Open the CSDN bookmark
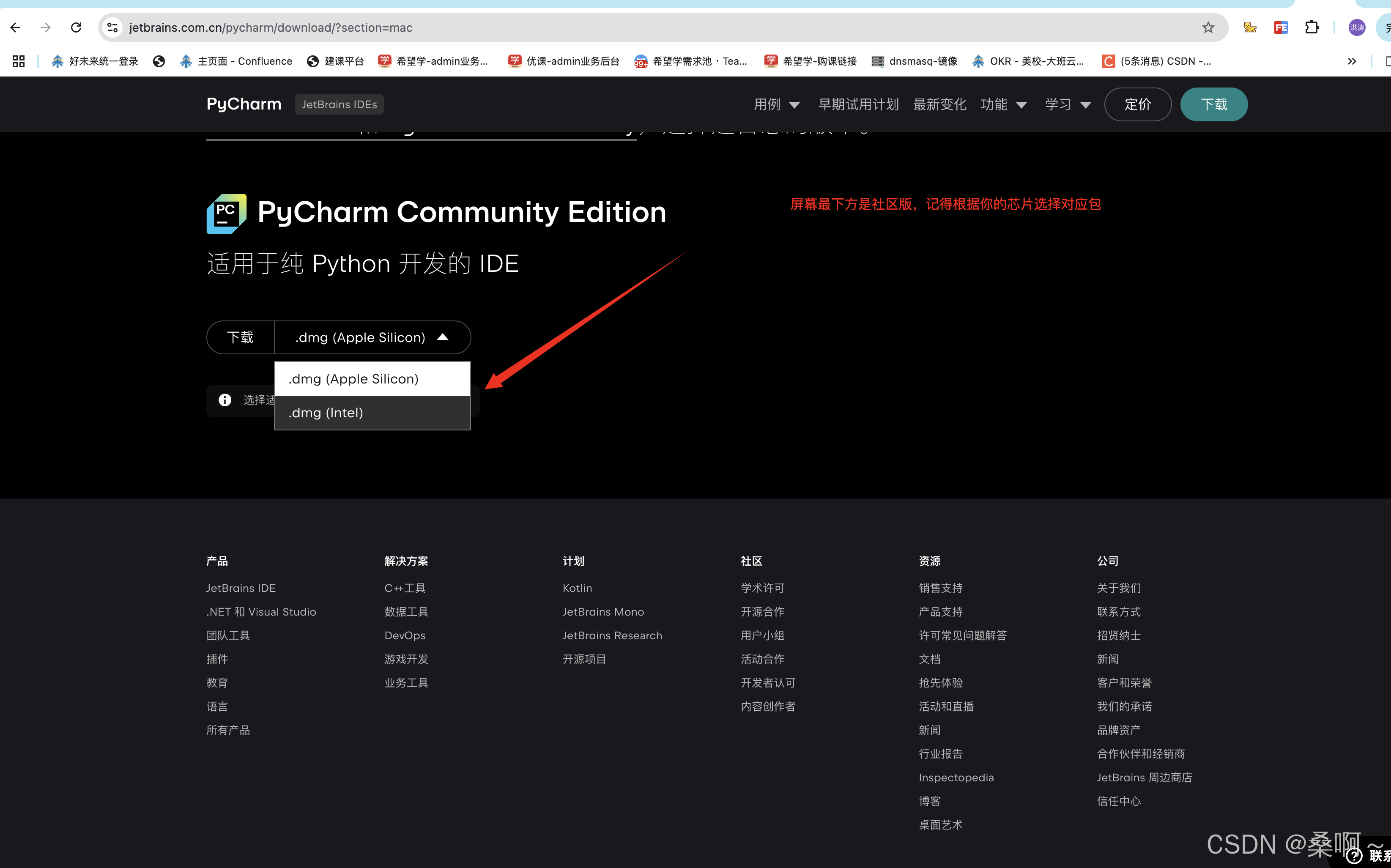The height and width of the screenshot is (868, 1391). (x=1156, y=61)
